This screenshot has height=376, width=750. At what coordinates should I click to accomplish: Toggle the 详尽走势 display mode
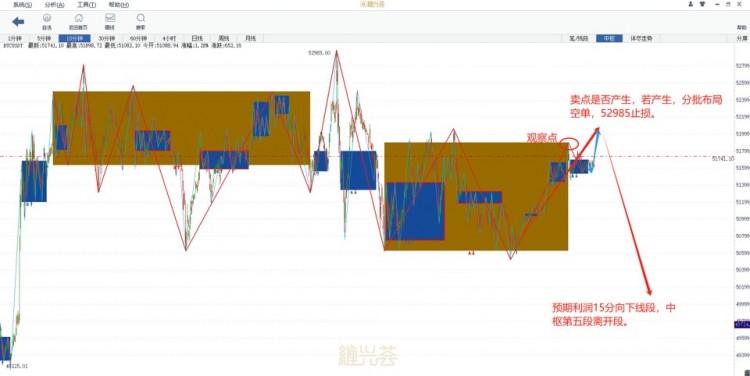641,38
